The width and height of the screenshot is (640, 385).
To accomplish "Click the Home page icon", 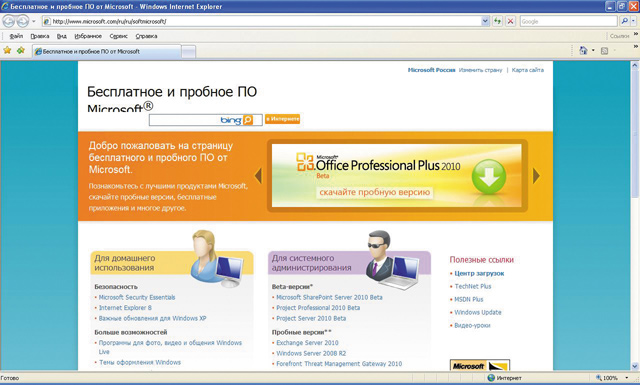I will click(x=583, y=50).
